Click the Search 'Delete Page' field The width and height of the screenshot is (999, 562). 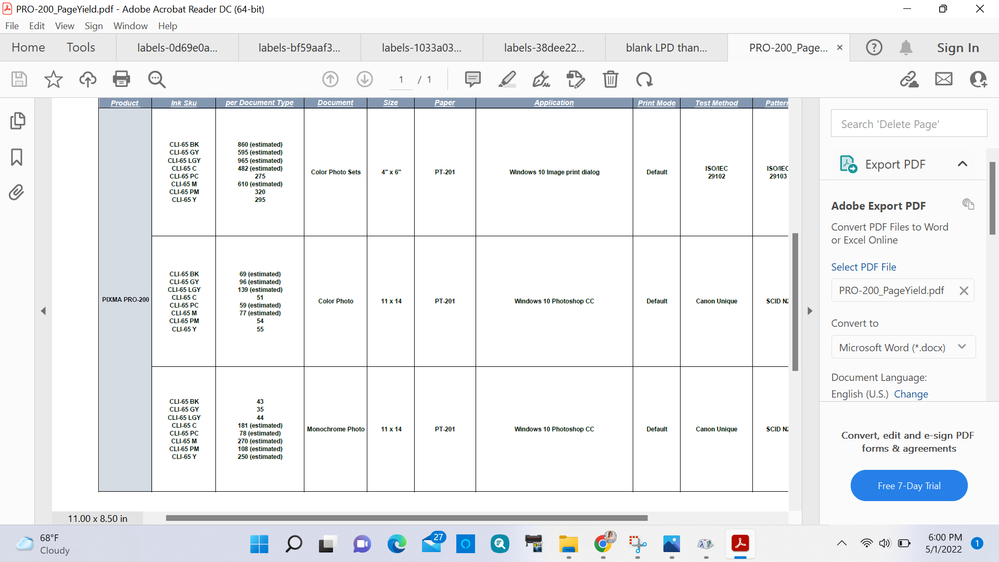click(x=909, y=124)
